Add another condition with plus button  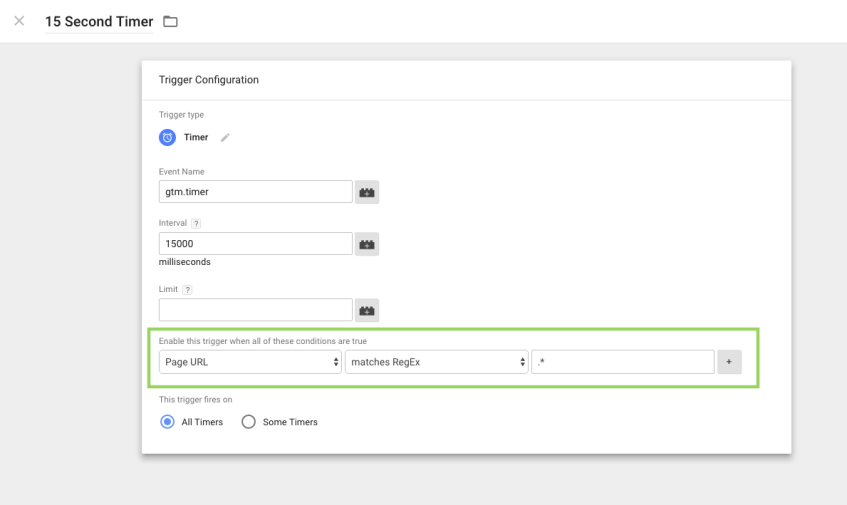tap(729, 362)
